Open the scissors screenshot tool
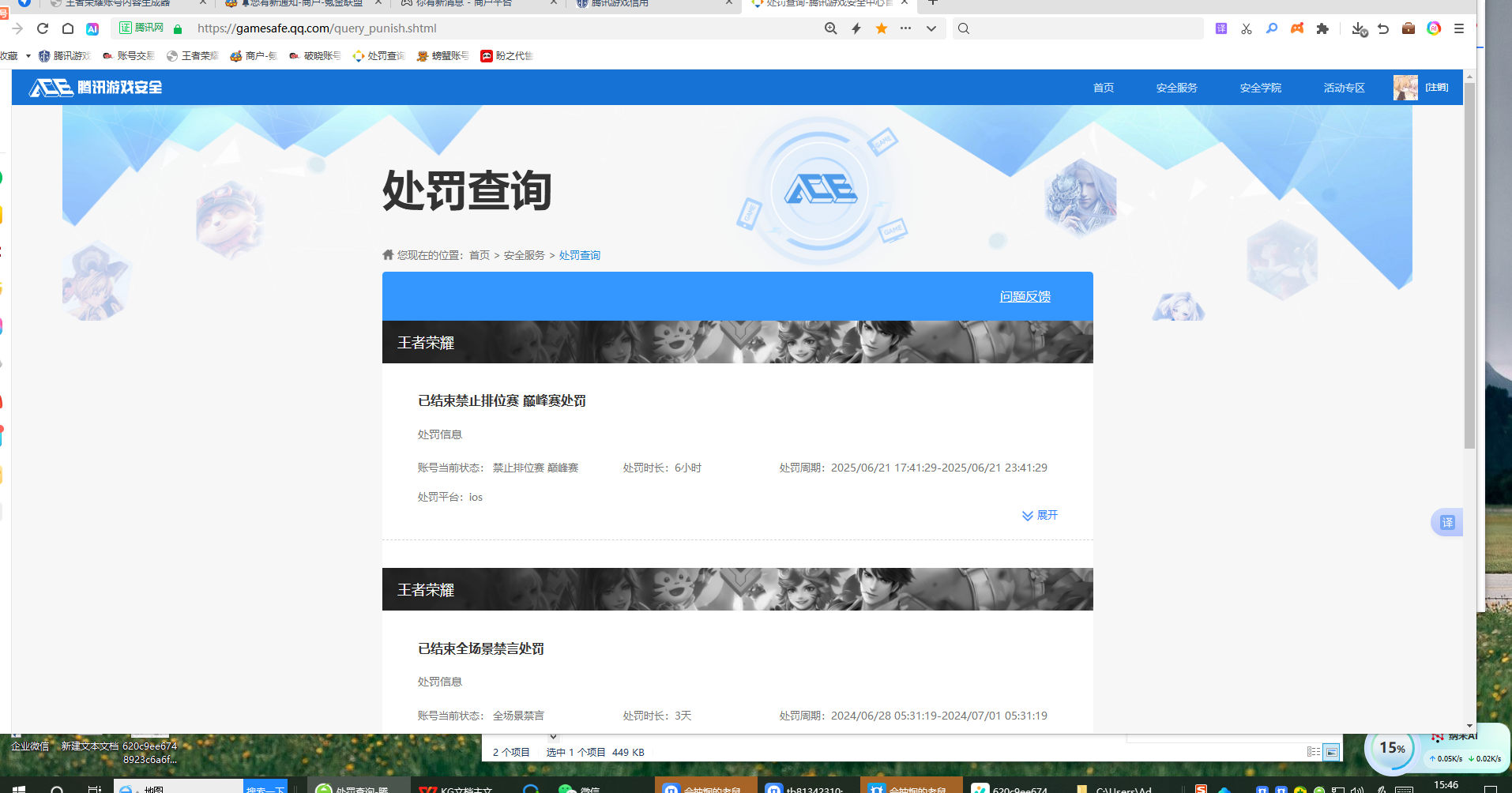 [x=1247, y=28]
